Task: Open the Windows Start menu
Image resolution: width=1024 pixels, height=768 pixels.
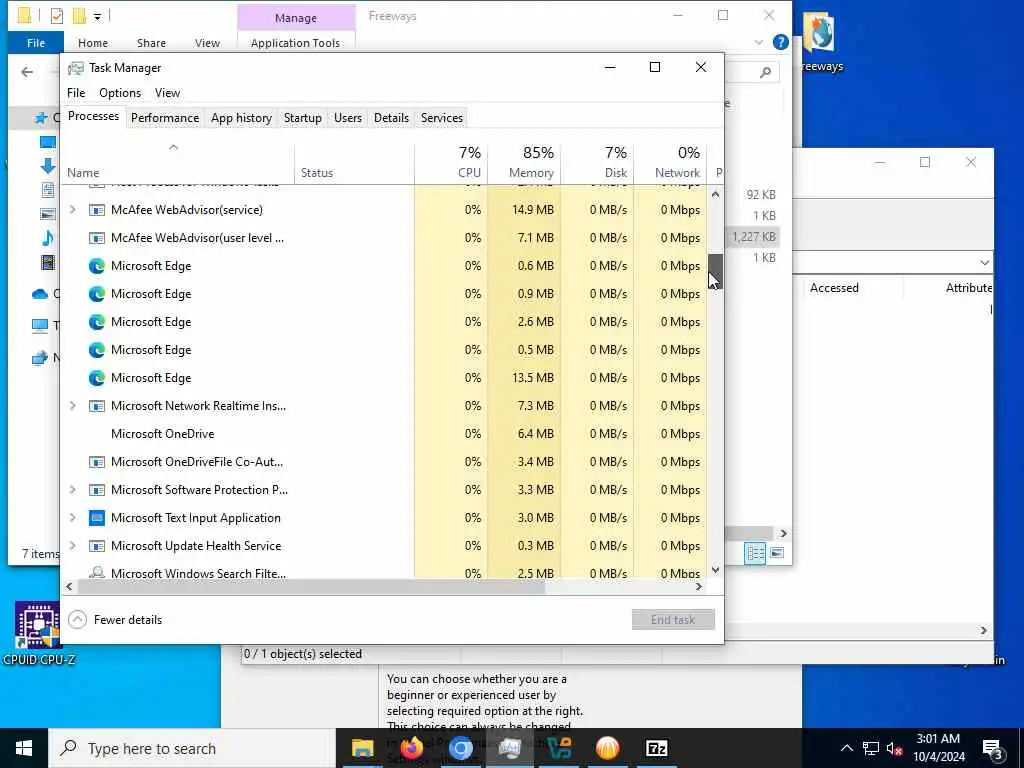Action: click(24, 748)
